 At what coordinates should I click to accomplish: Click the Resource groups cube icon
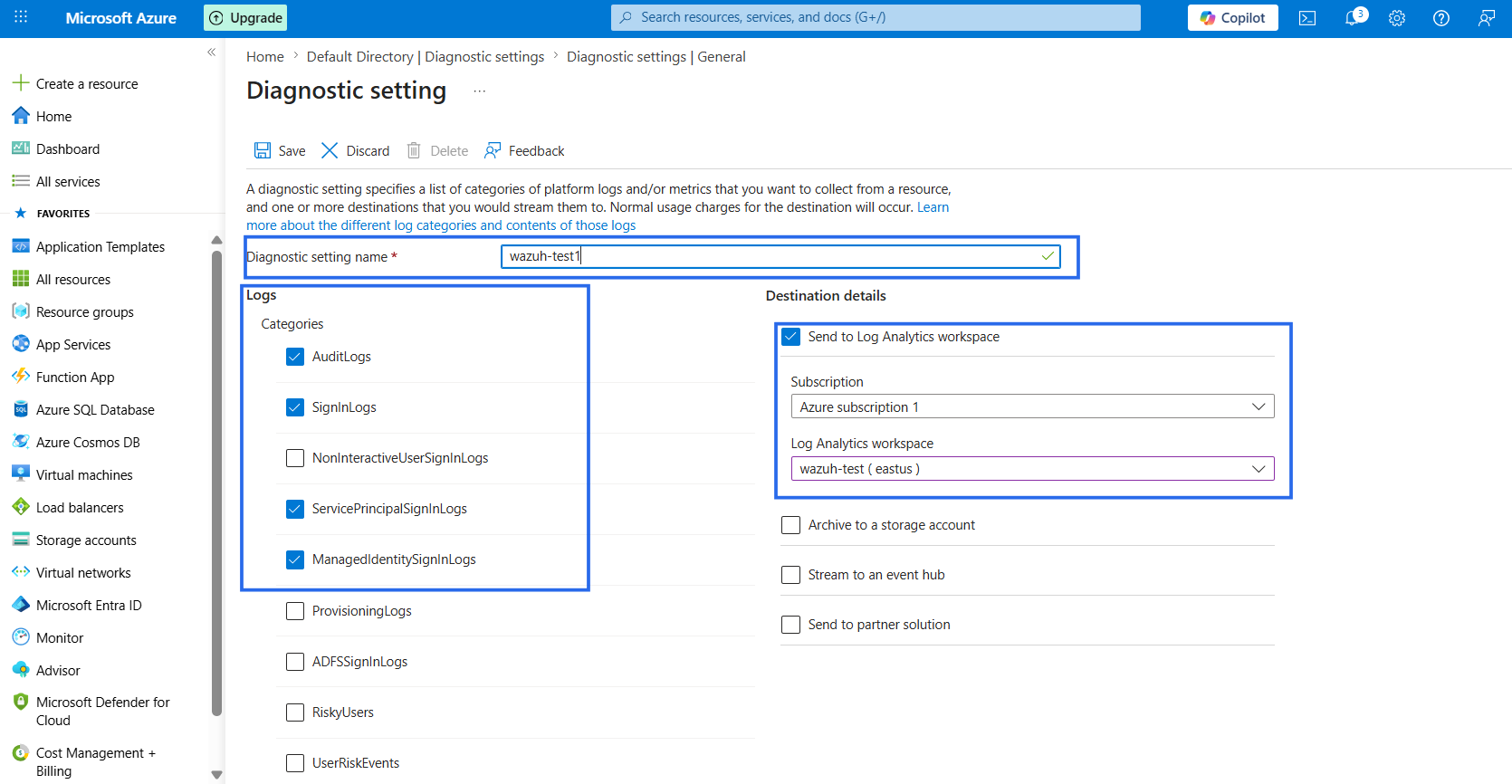pos(21,311)
